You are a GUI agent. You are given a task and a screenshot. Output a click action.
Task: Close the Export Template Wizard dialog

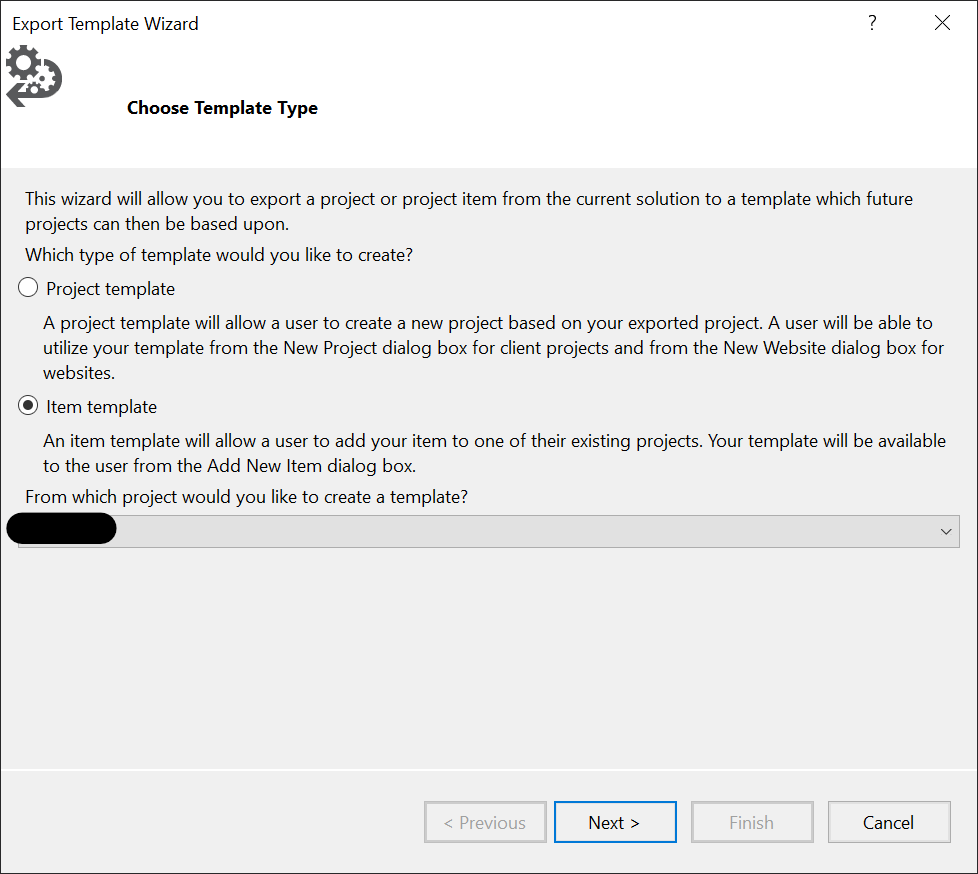(942, 23)
